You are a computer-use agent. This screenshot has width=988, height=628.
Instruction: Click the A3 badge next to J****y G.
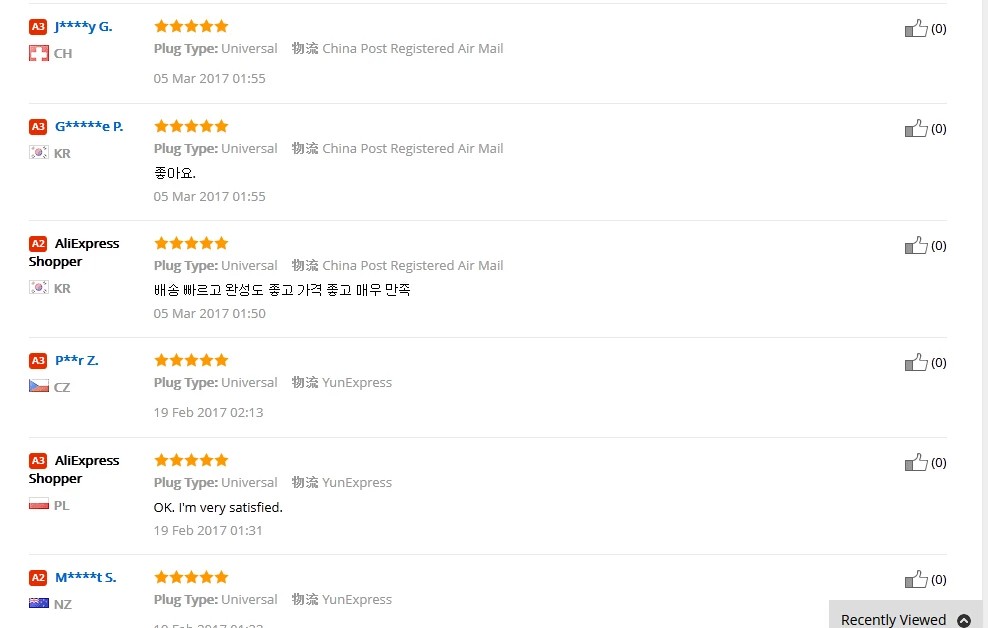(x=38, y=27)
